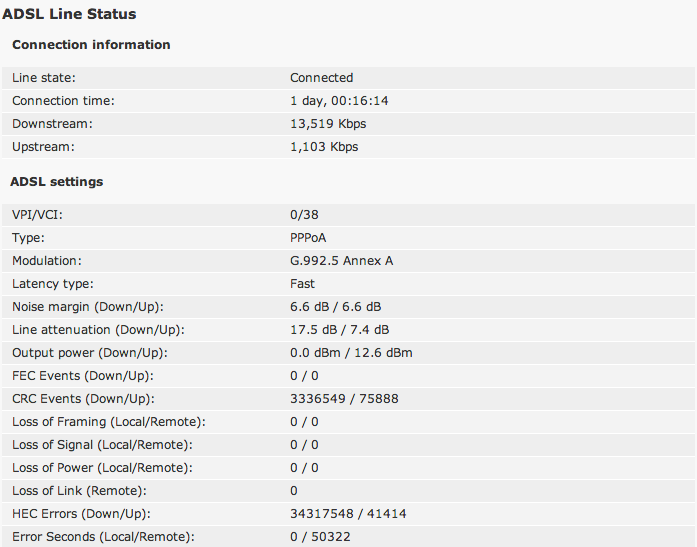
Task: Select the Connection information section title
Action: coord(91,44)
